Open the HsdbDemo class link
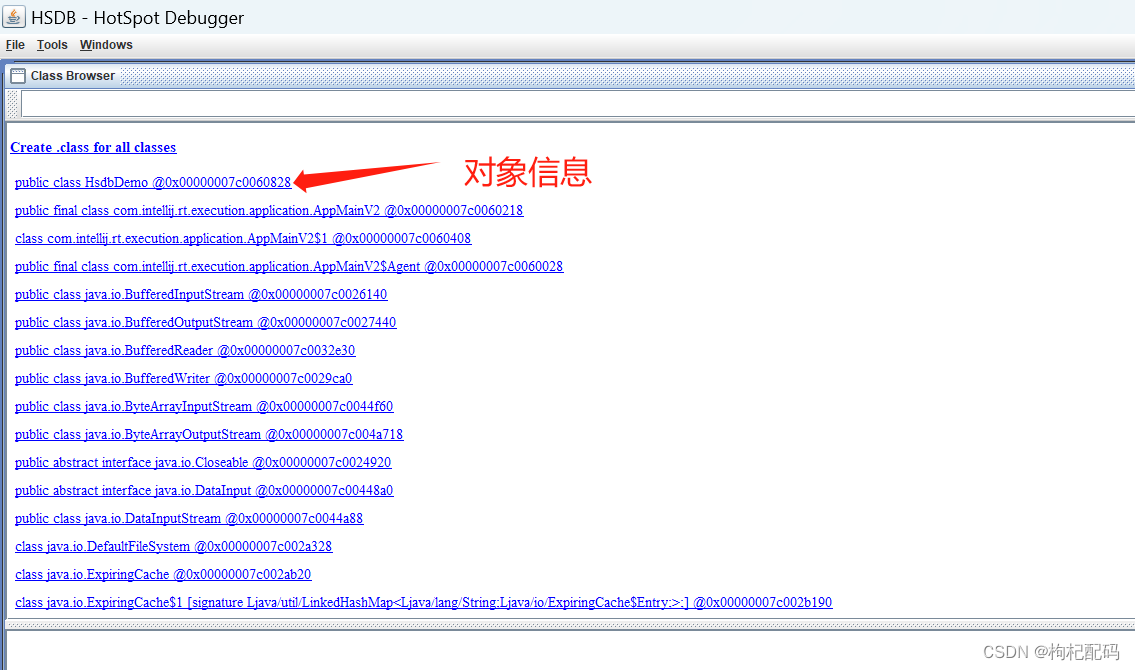 click(x=153, y=182)
